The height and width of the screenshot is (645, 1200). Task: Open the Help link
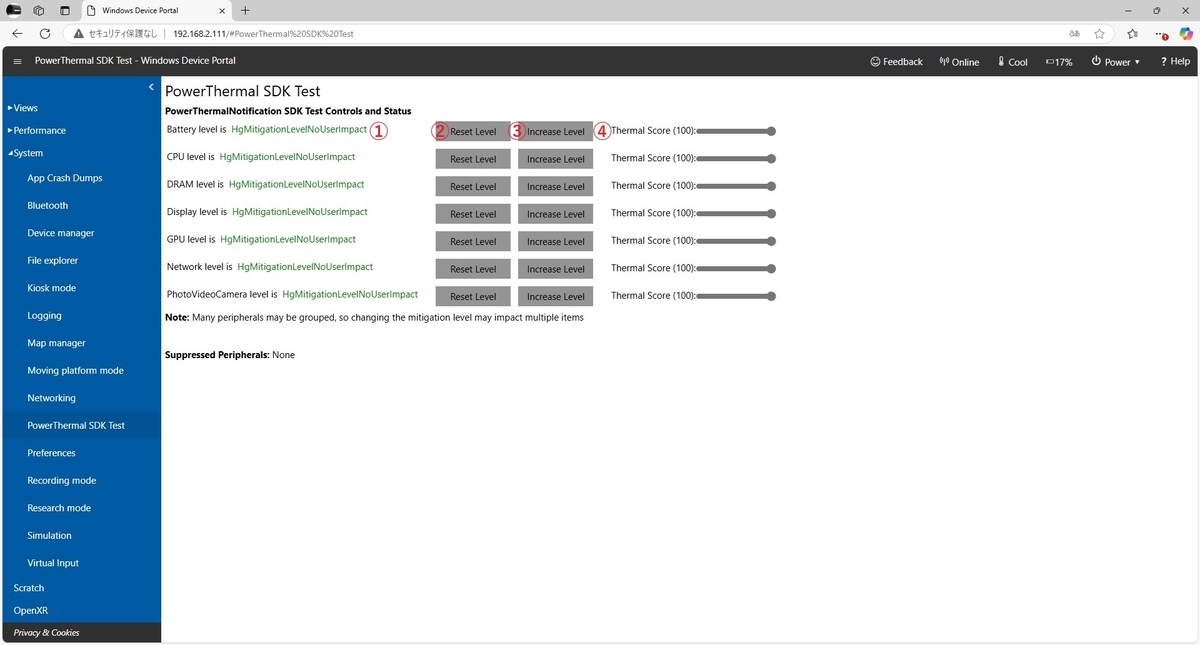1175,61
